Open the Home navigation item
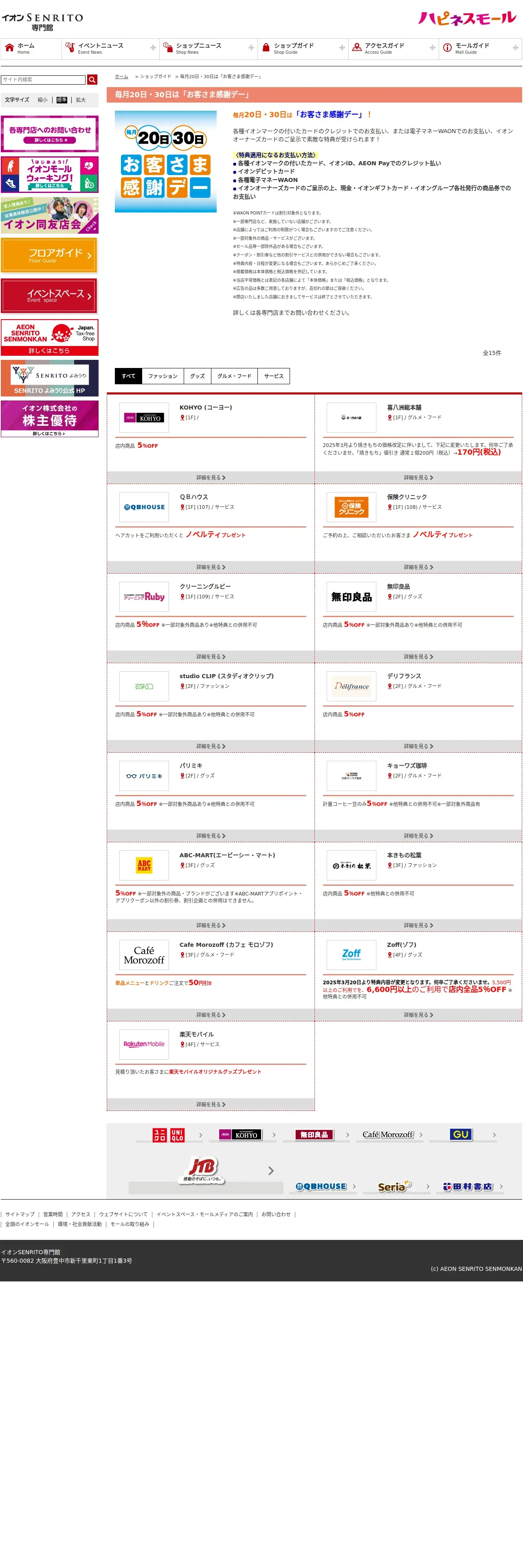 click(31, 49)
